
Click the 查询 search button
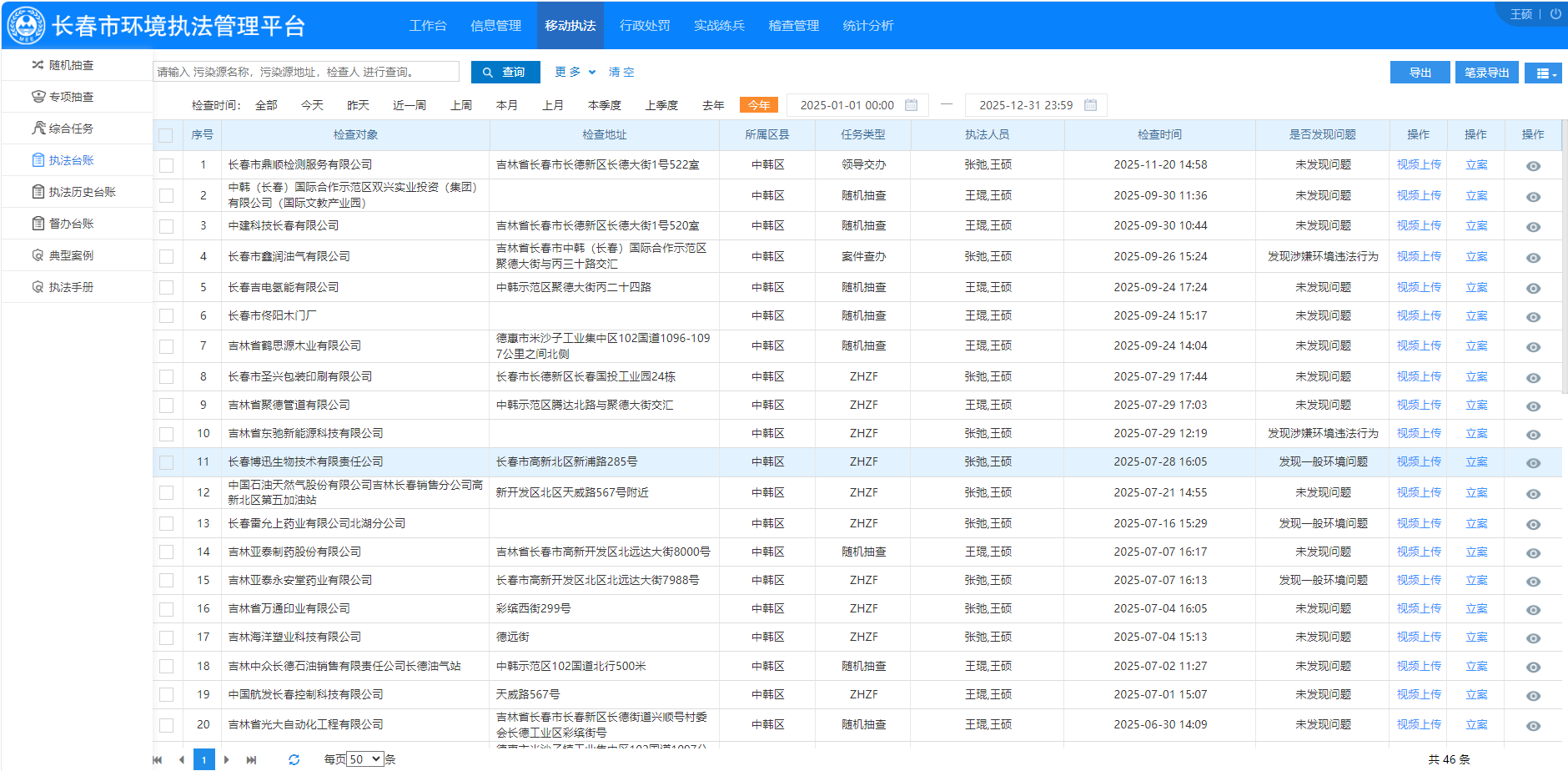click(505, 73)
